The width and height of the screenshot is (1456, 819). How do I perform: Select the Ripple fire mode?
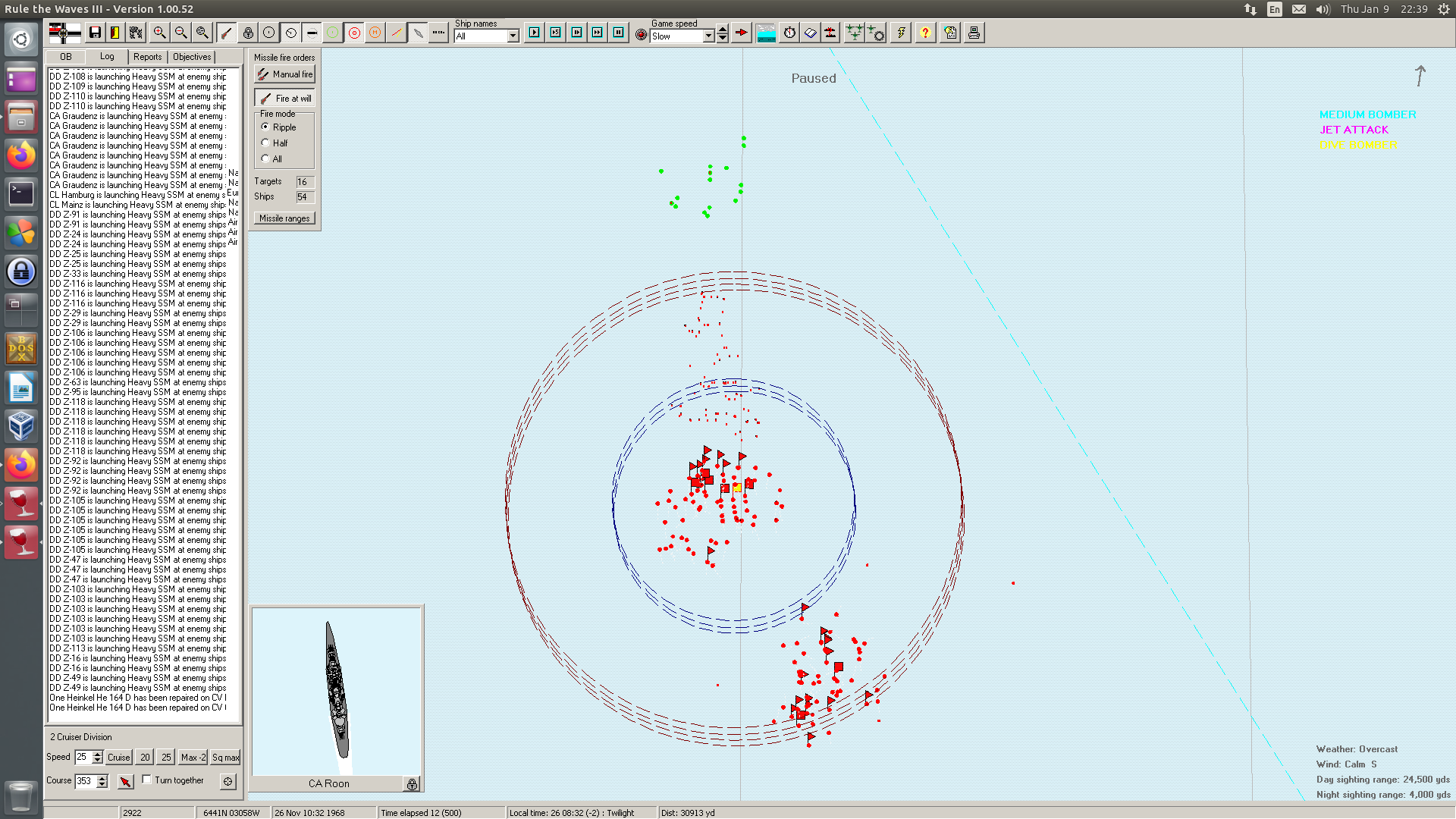265,127
